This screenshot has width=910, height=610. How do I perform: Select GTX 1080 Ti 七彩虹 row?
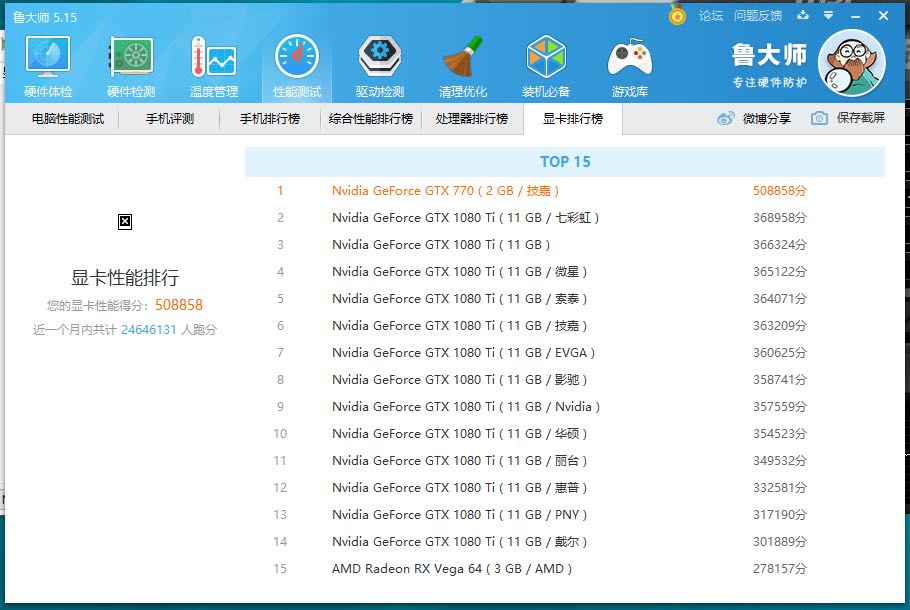565,218
